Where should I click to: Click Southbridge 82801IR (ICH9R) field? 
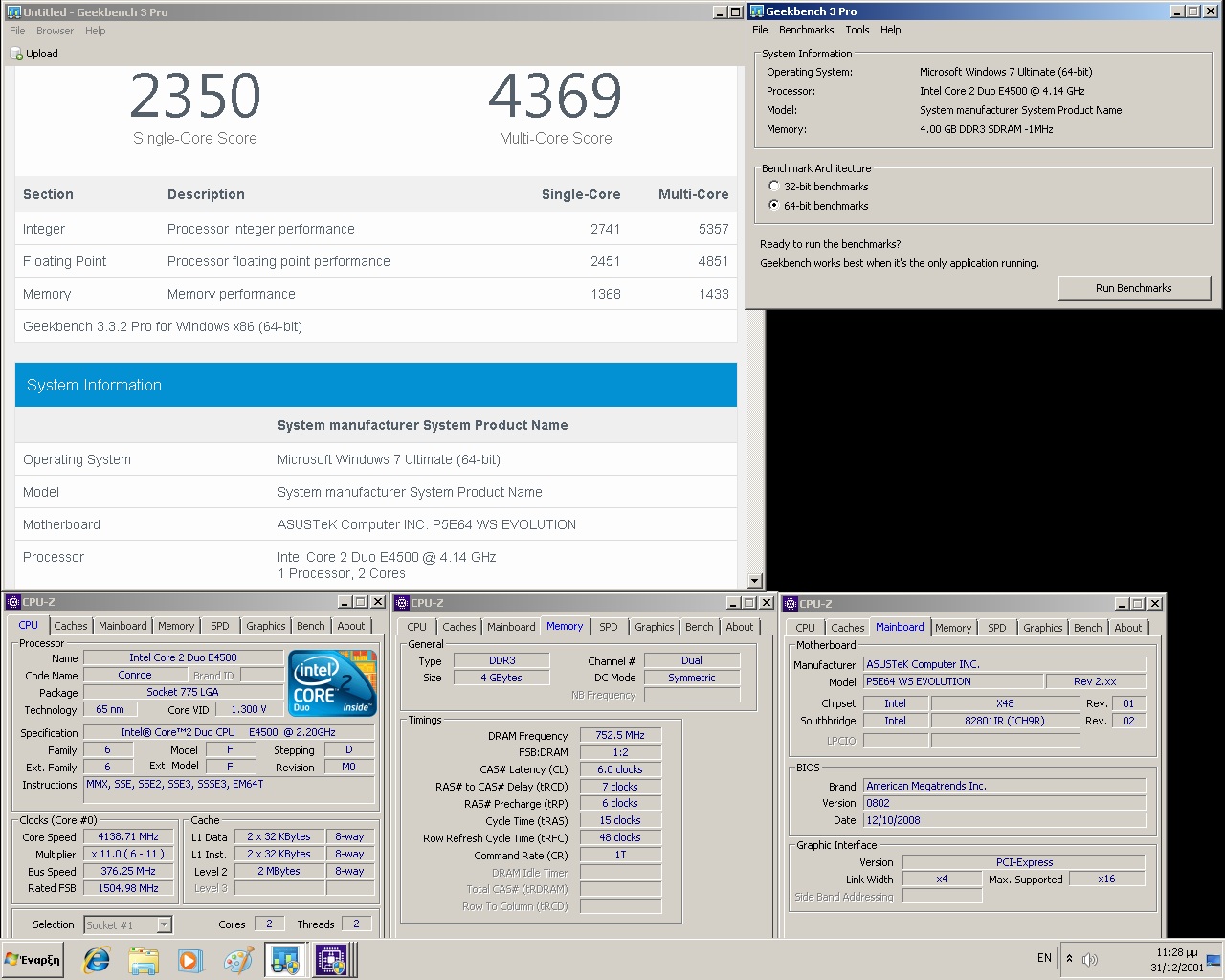(1005, 721)
